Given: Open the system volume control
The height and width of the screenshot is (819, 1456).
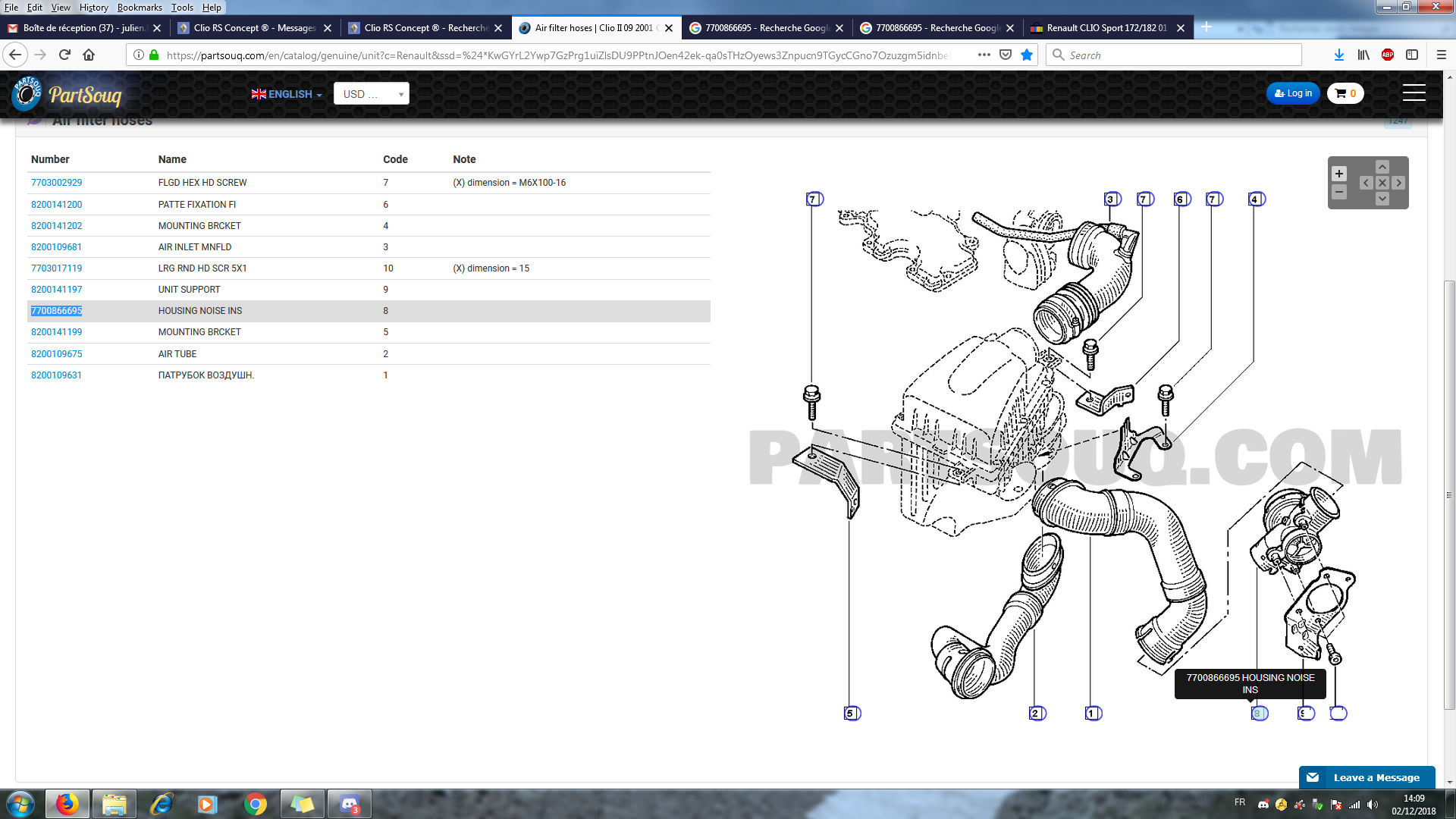Looking at the screenshot, I should click(x=1373, y=805).
